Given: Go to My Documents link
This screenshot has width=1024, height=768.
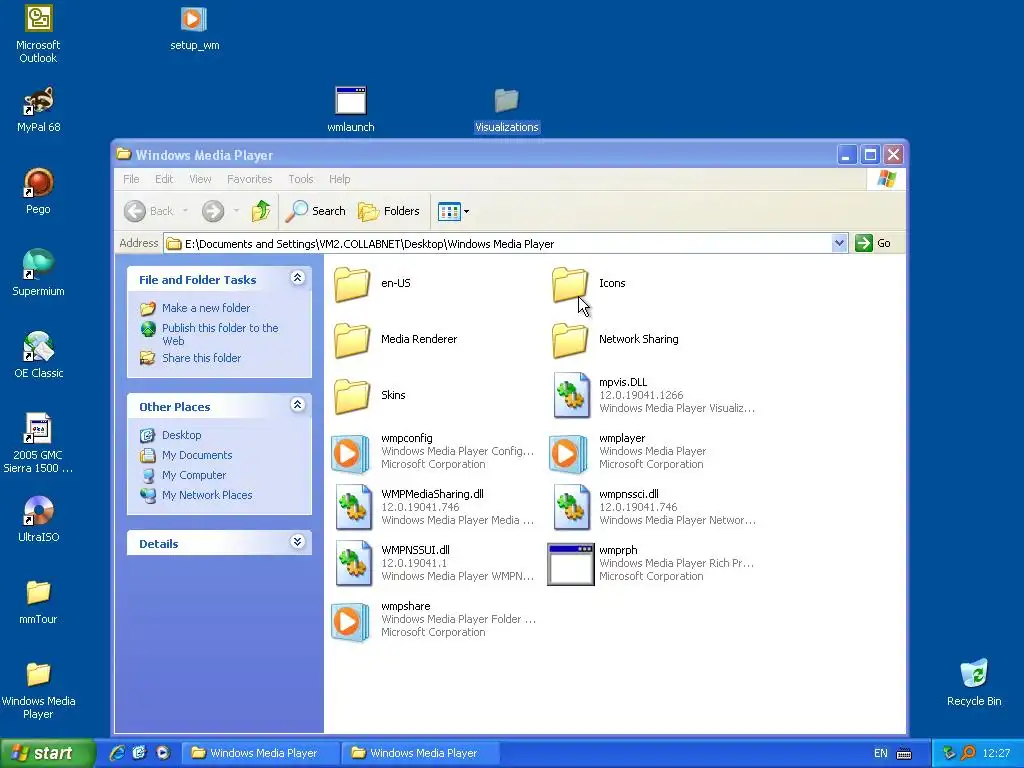Looking at the screenshot, I should click(197, 455).
